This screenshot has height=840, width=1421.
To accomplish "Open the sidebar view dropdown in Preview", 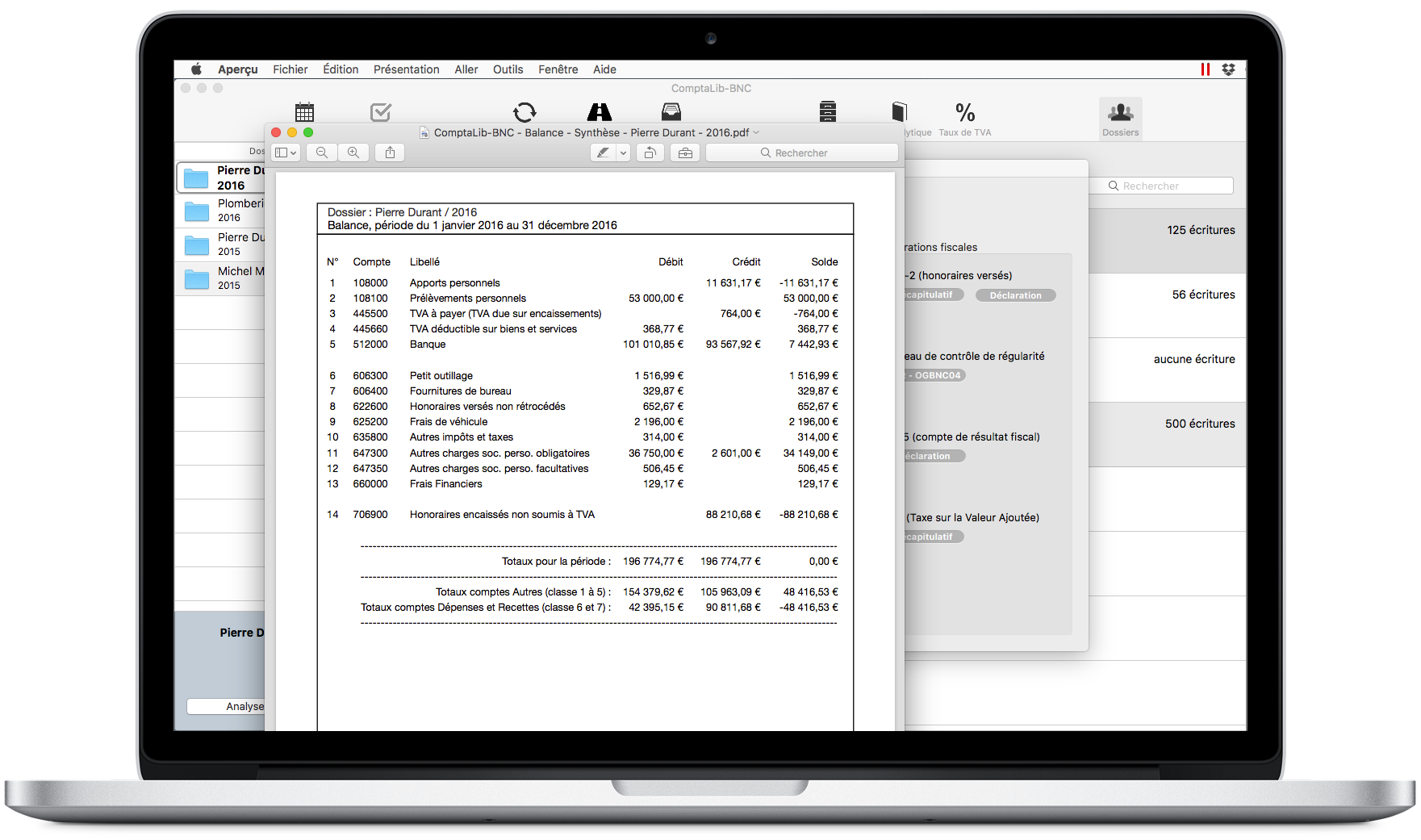I will [286, 153].
